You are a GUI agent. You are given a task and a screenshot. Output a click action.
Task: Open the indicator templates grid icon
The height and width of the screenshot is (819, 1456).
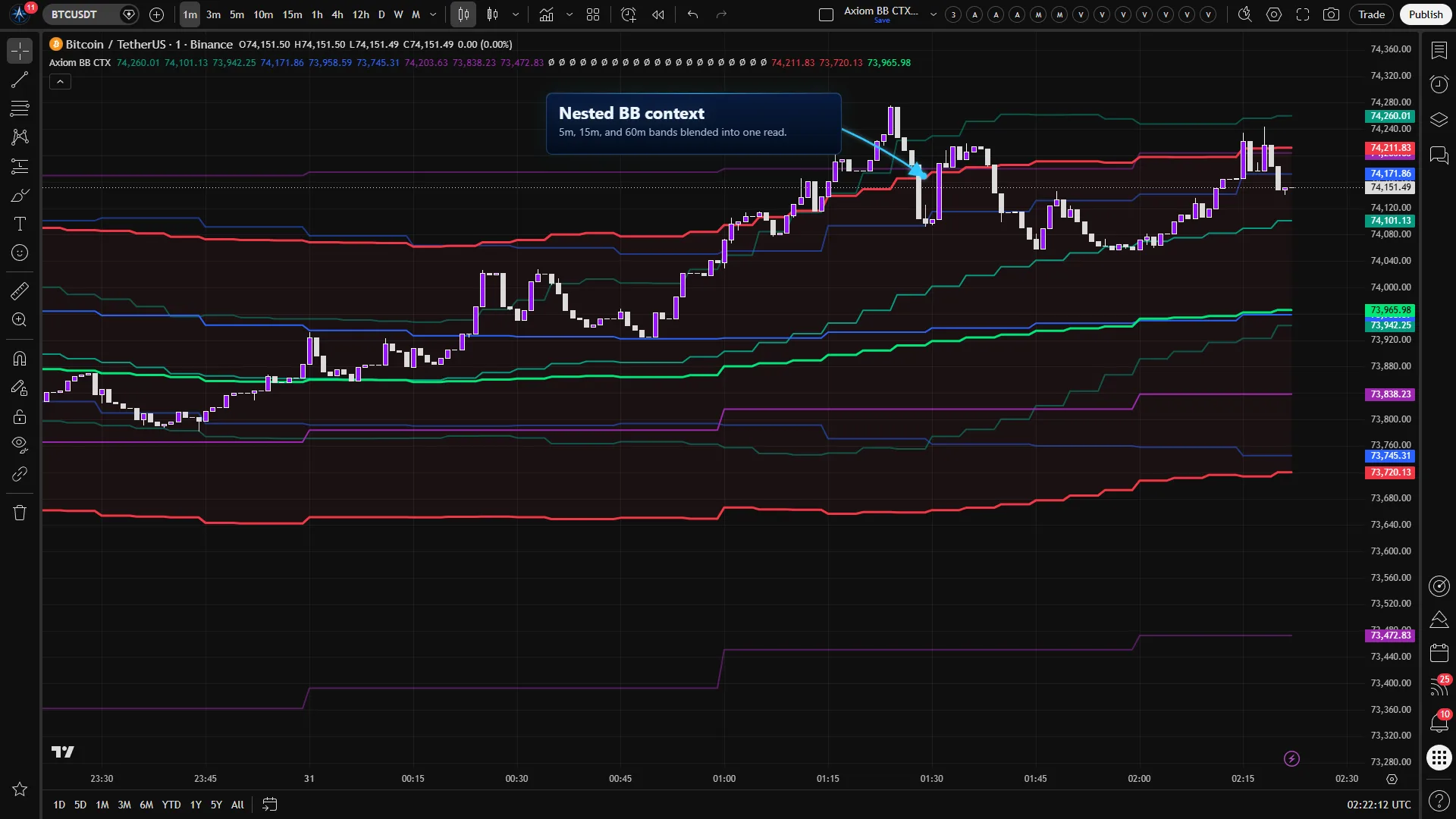(593, 14)
